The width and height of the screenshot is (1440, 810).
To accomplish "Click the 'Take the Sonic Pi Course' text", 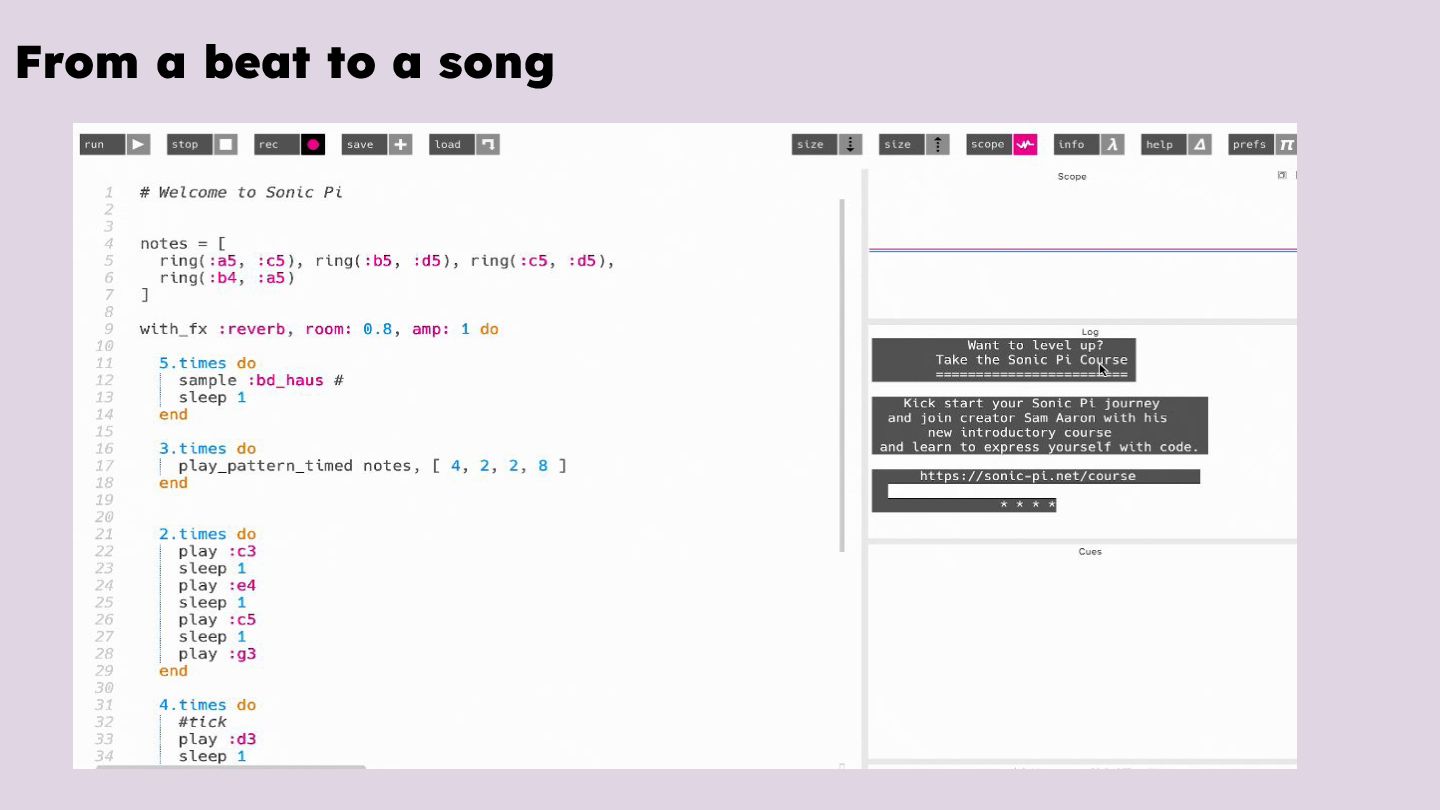I will pyautogui.click(x=1031, y=360).
